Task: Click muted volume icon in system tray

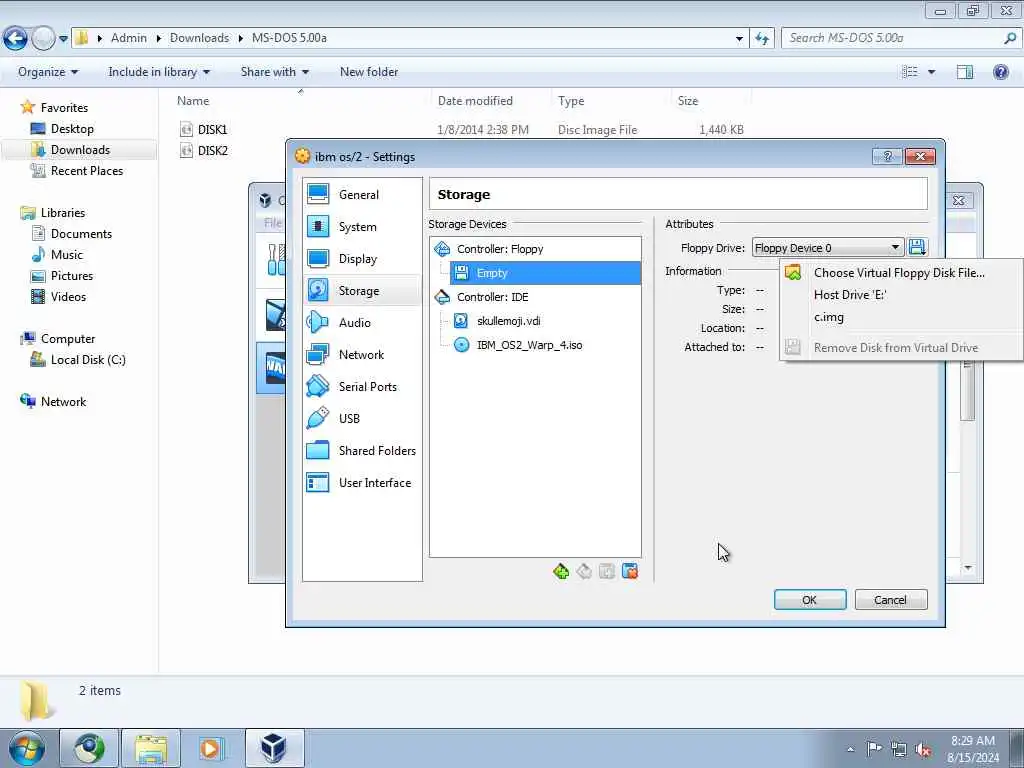Action: (x=923, y=749)
